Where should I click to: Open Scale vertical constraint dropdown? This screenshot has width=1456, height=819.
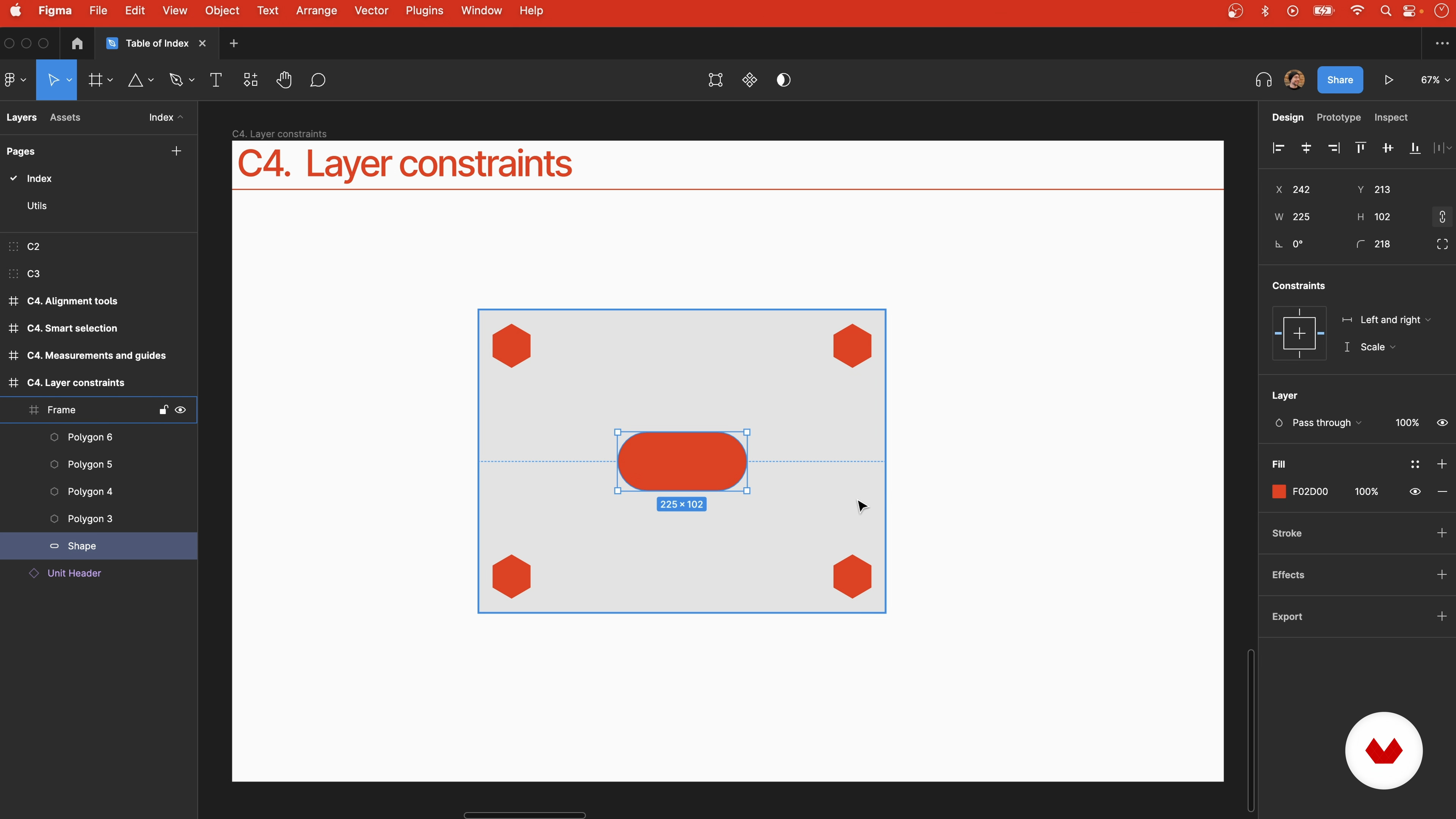click(x=1378, y=347)
